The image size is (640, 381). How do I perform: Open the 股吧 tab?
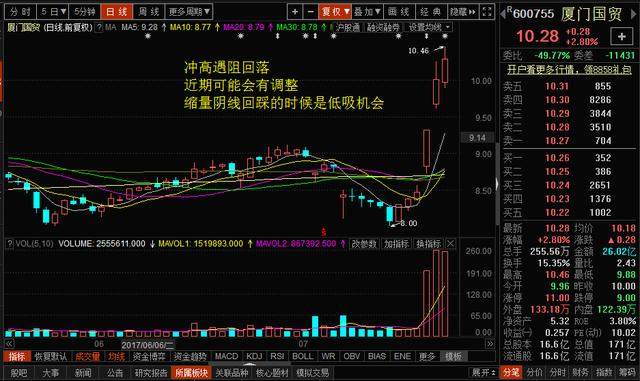(19, 373)
